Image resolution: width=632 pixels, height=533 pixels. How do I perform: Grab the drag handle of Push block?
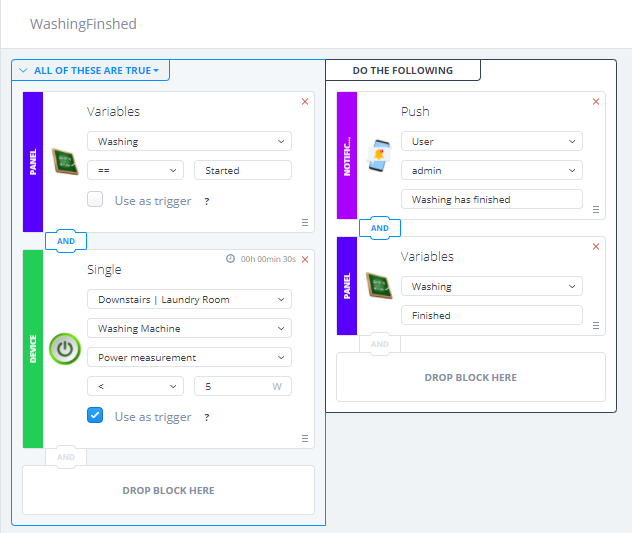pos(596,209)
